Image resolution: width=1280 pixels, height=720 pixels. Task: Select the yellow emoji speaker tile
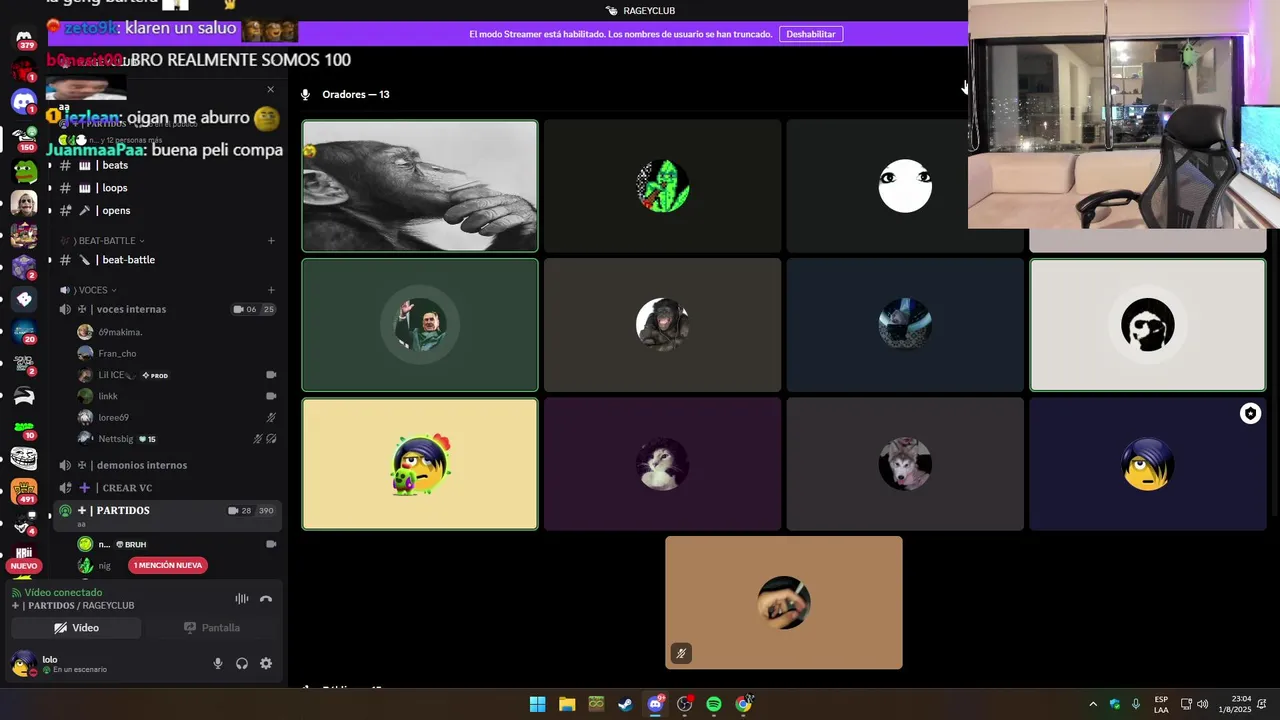[420, 464]
